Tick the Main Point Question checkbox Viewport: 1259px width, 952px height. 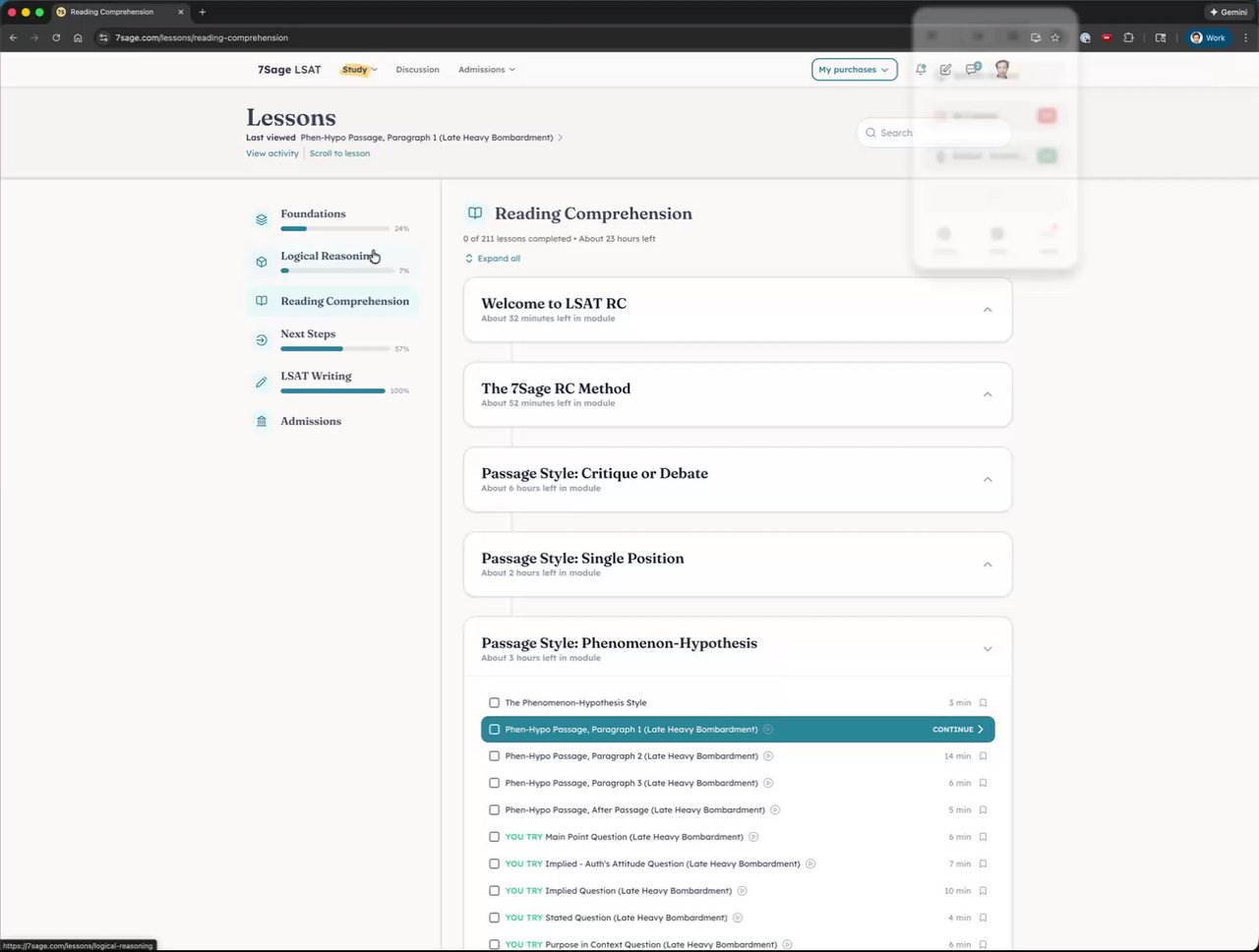click(494, 837)
